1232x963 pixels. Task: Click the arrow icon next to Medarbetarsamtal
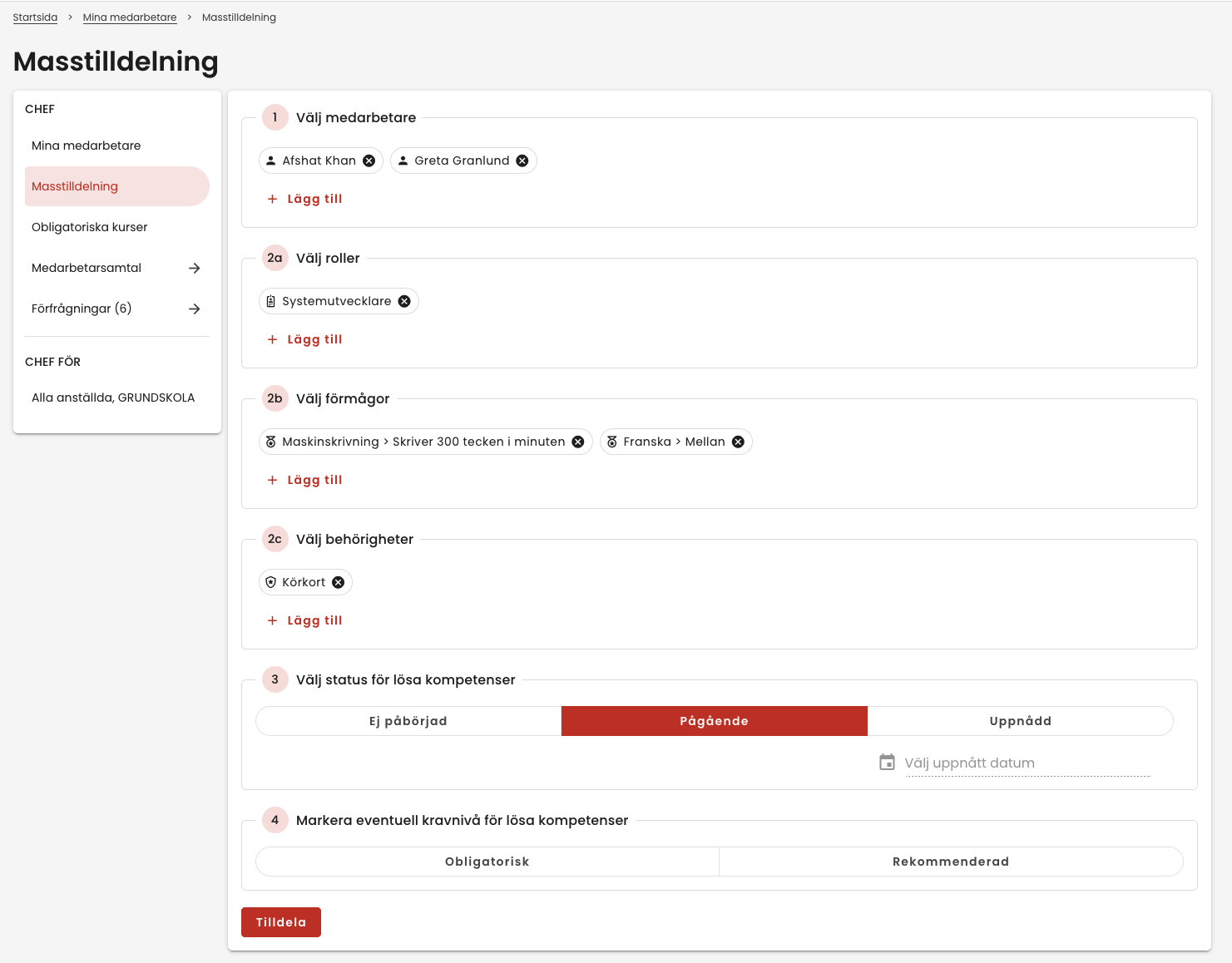point(195,268)
